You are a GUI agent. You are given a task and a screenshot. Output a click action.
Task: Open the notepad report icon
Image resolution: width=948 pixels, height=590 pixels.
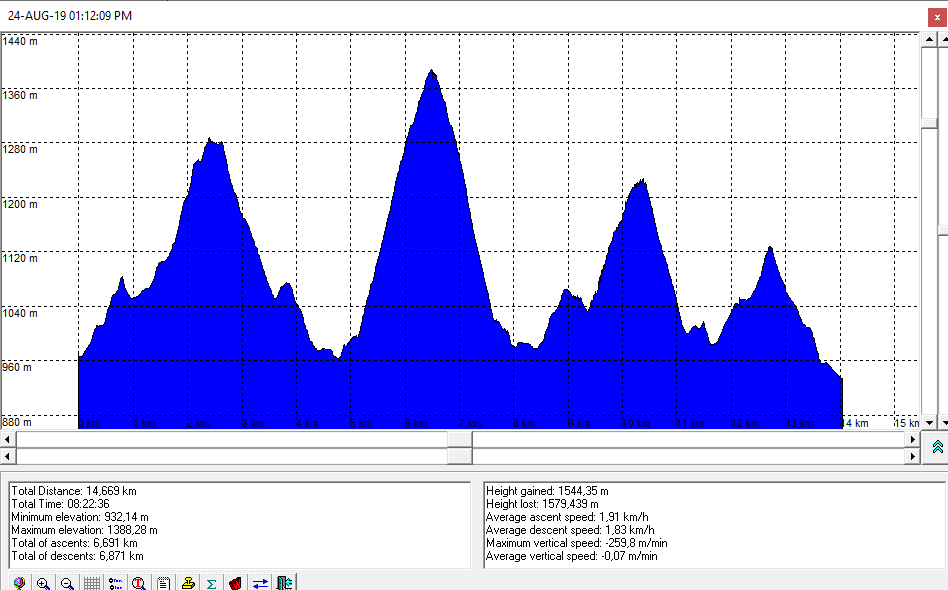pos(163,582)
